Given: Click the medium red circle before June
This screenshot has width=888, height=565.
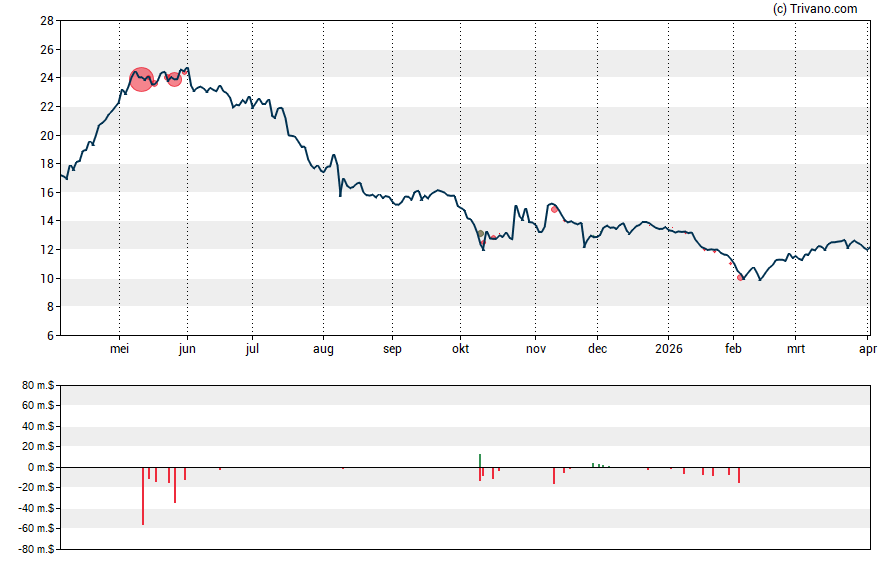Looking at the screenshot, I should (175, 79).
